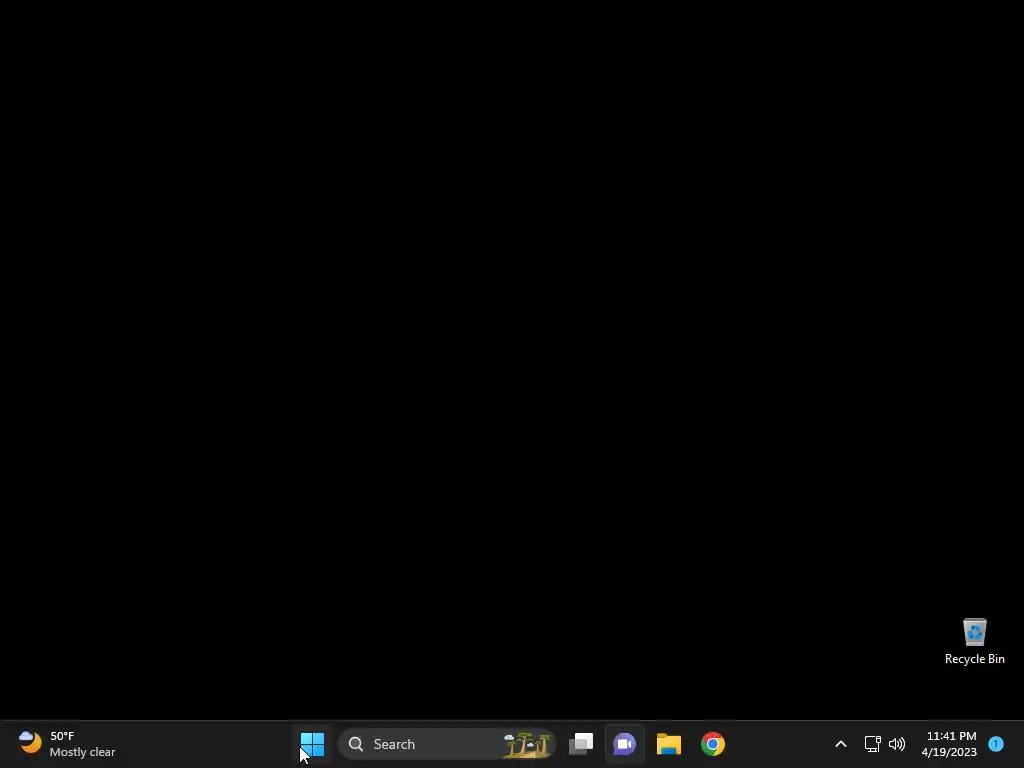Image resolution: width=1024 pixels, height=768 pixels.
Task: Open File Explorer from the taskbar
Action: [x=669, y=744]
